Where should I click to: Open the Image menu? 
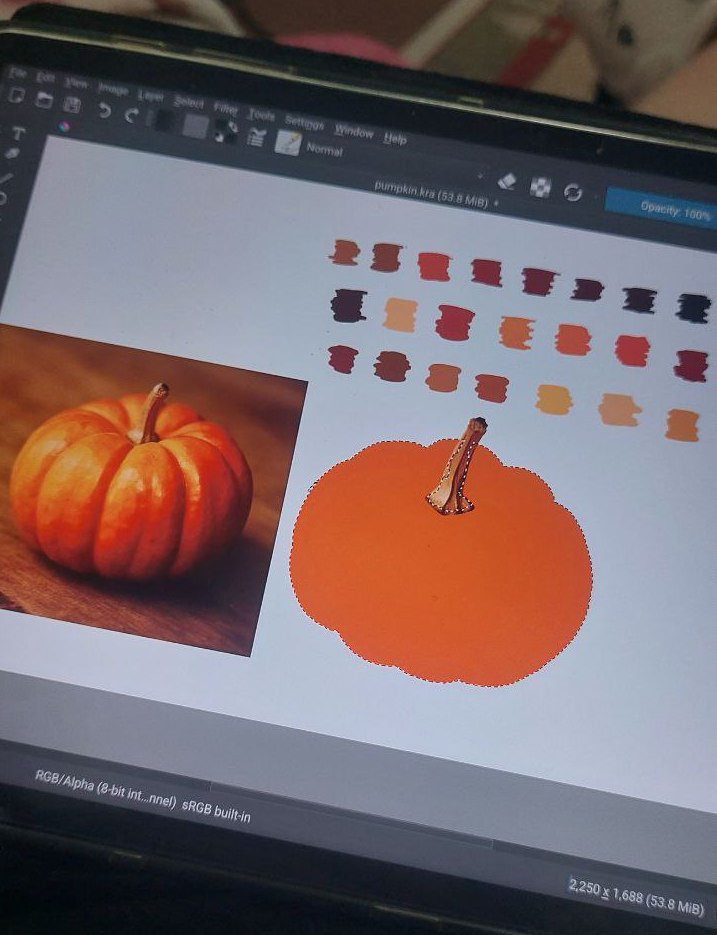pyautogui.click(x=113, y=89)
